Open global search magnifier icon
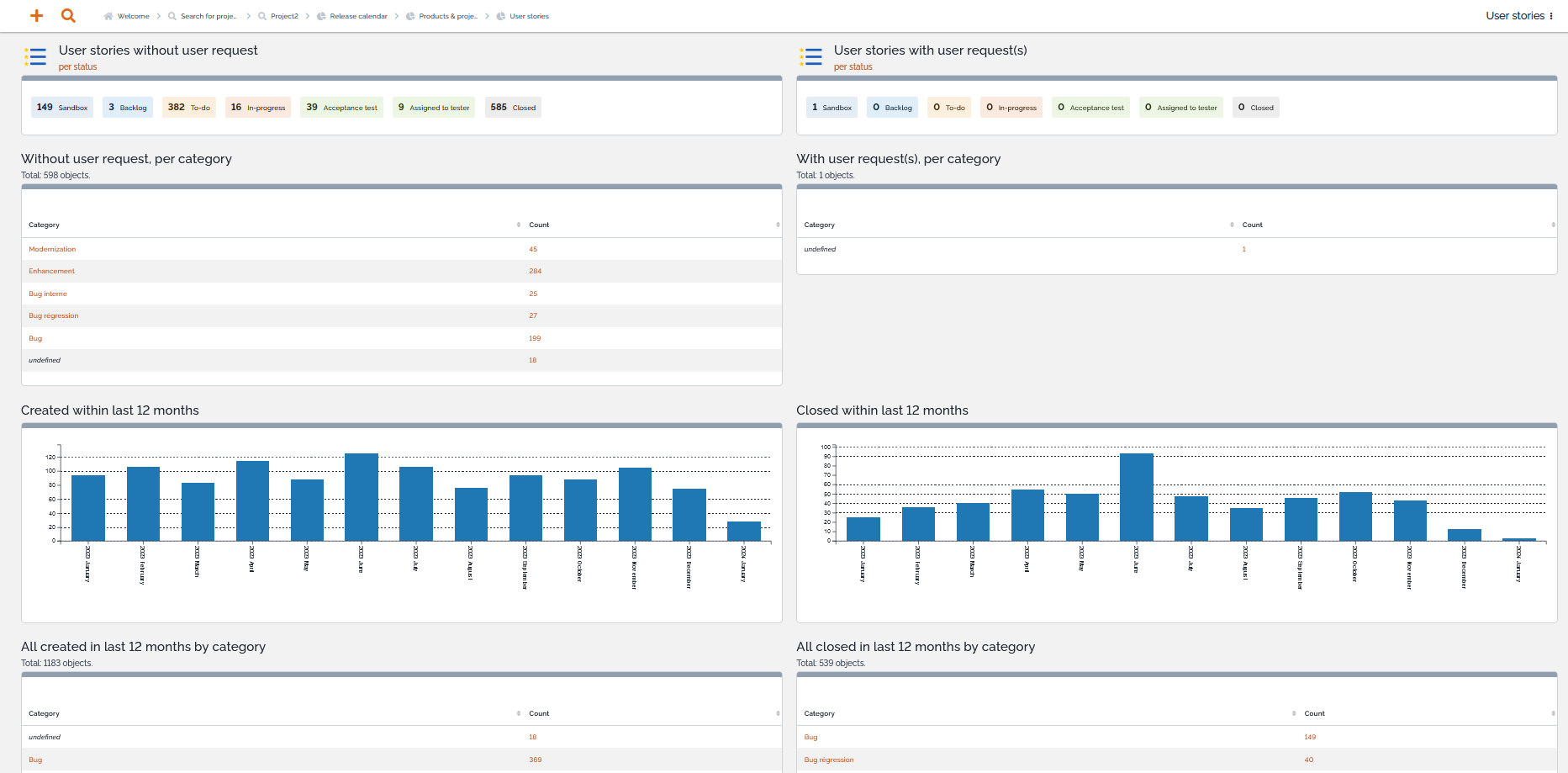Screen dimensions: 1568x773 [69, 16]
